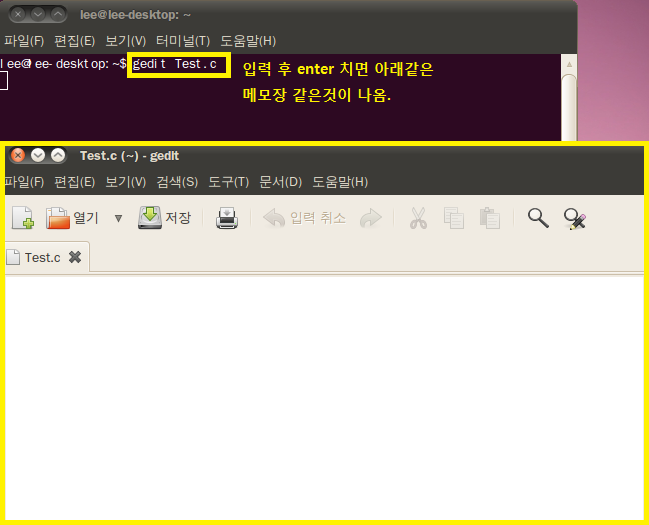Open gedit 문서(D) menu
This screenshot has width=649, height=525.
coord(280,182)
